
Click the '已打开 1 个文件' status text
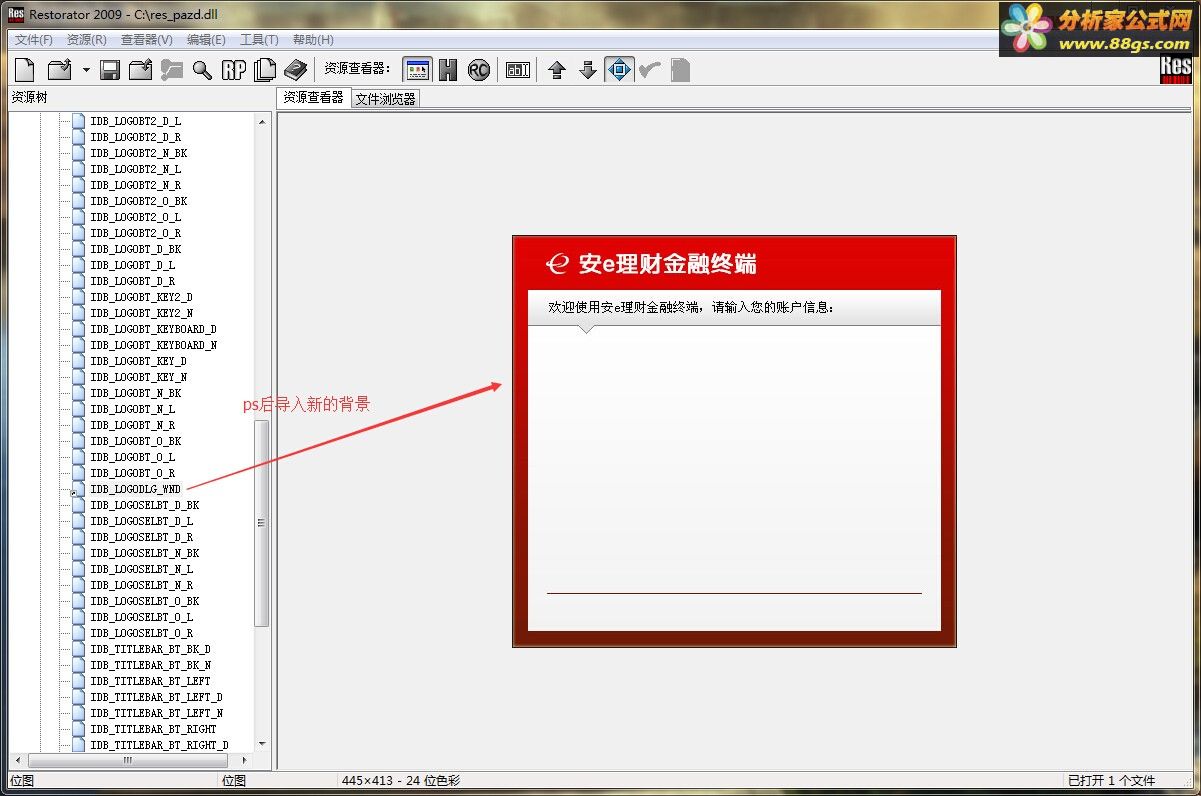click(1111, 781)
